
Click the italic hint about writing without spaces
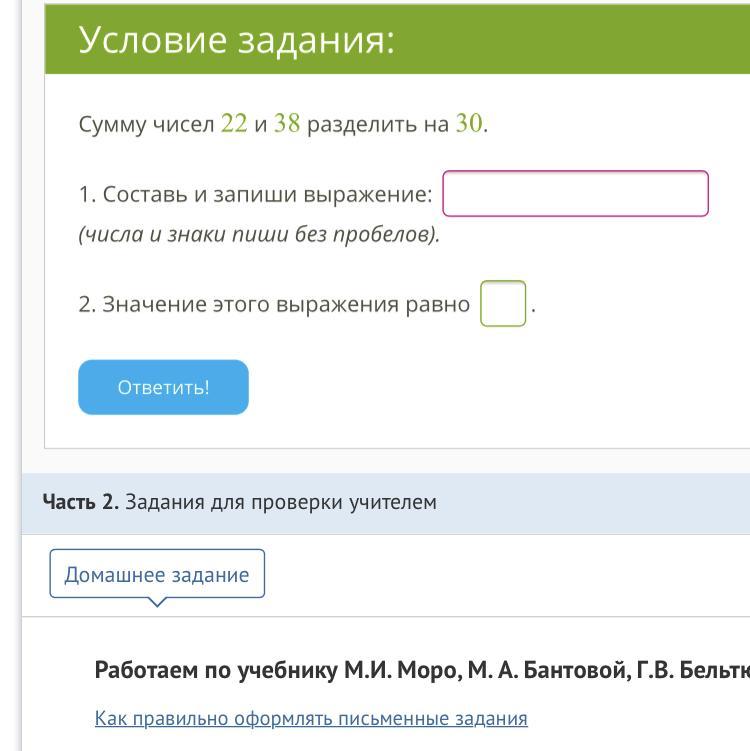259,236
